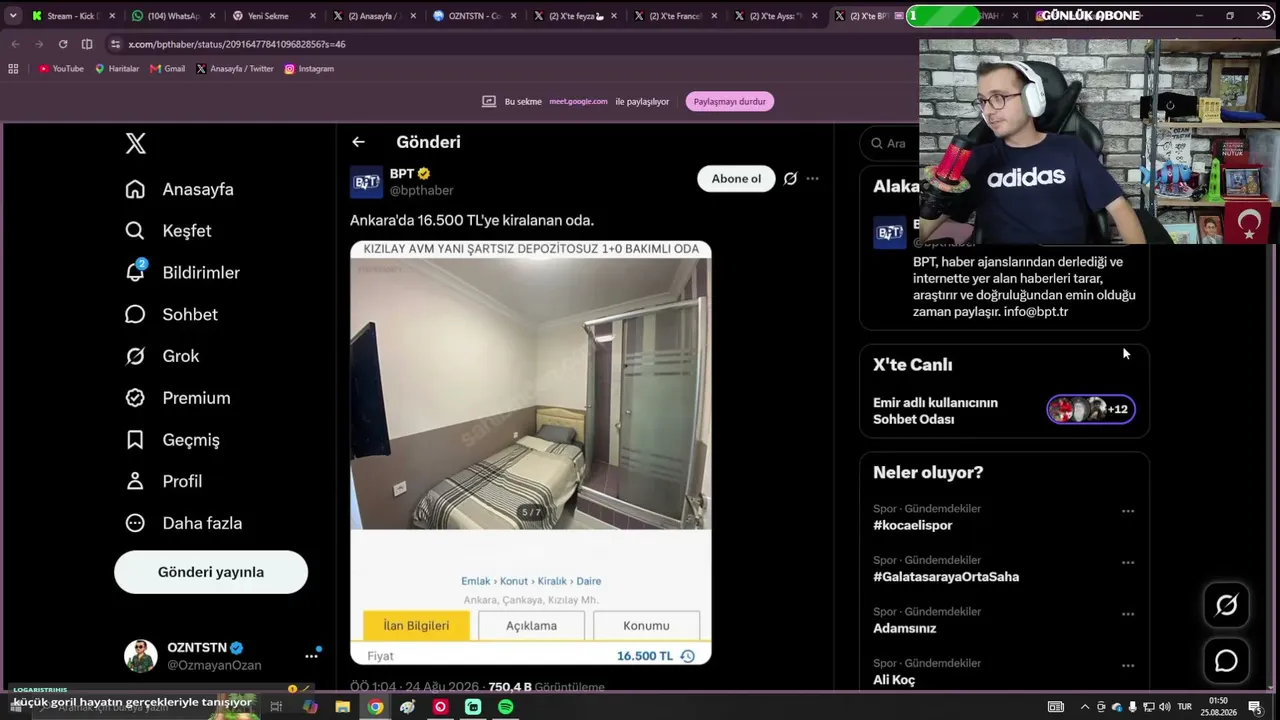Open the room listing image
1280x720 pixels.
pos(531,394)
